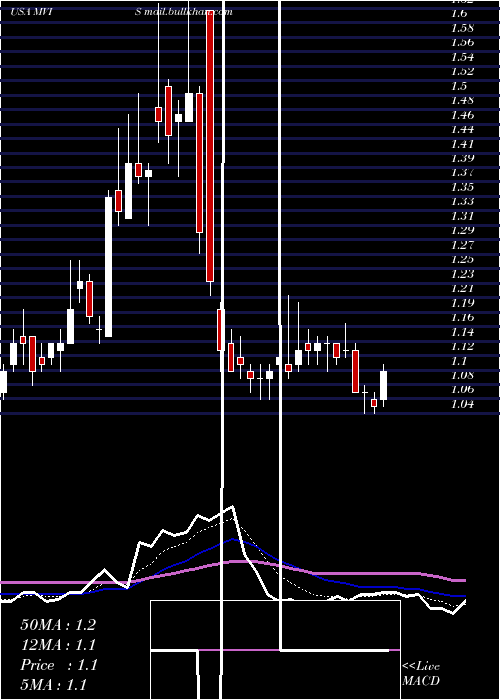Click the 1.14 price axis label
The image size is (500, 700).
[462, 332]
